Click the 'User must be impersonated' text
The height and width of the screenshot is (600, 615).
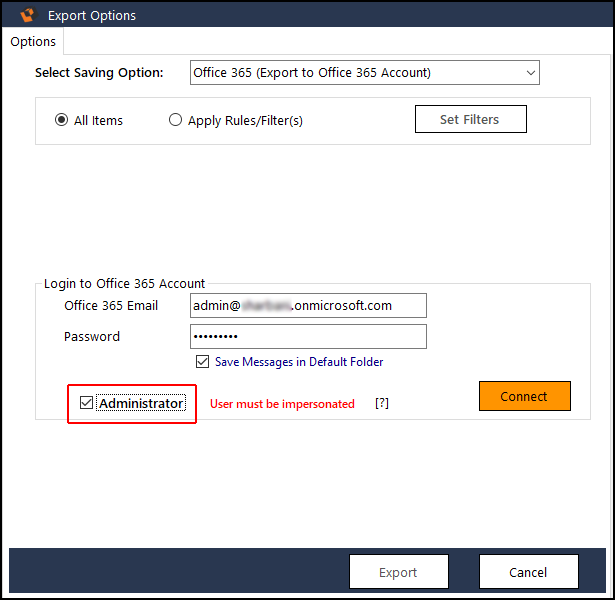[282, 404]
